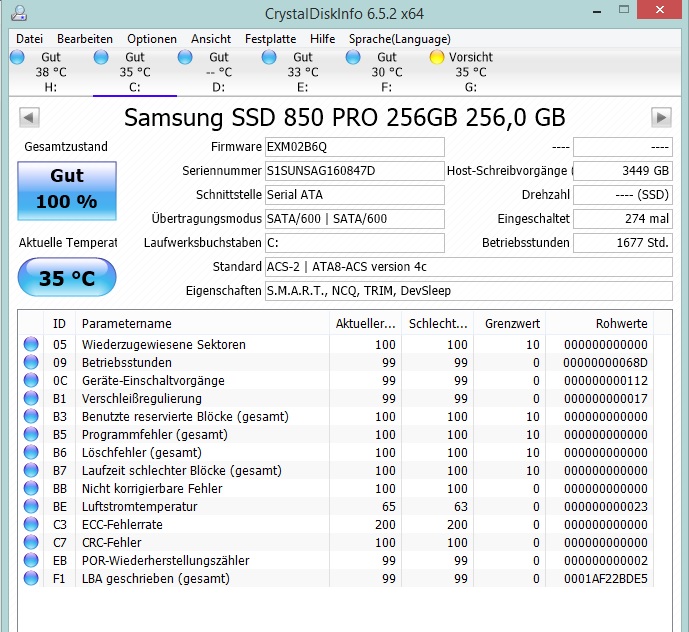Viewport: 689px width, 632px height.
Task: Select the Luftstromtemperatur parameter name
Action: (139, 507)
